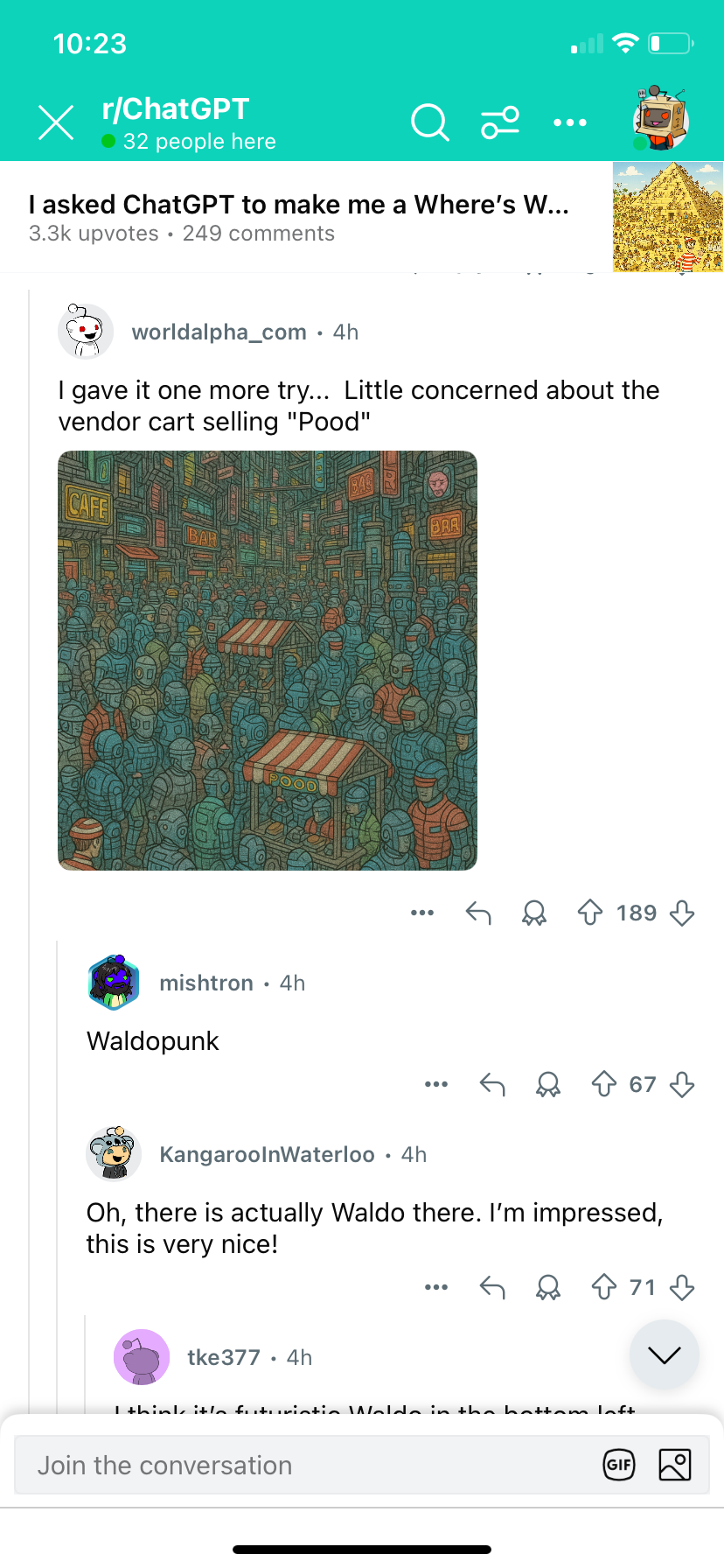Open the robot profile avatar
Image resolution: width=724 pixels, height=1568 pixels.
coord(661,119)
